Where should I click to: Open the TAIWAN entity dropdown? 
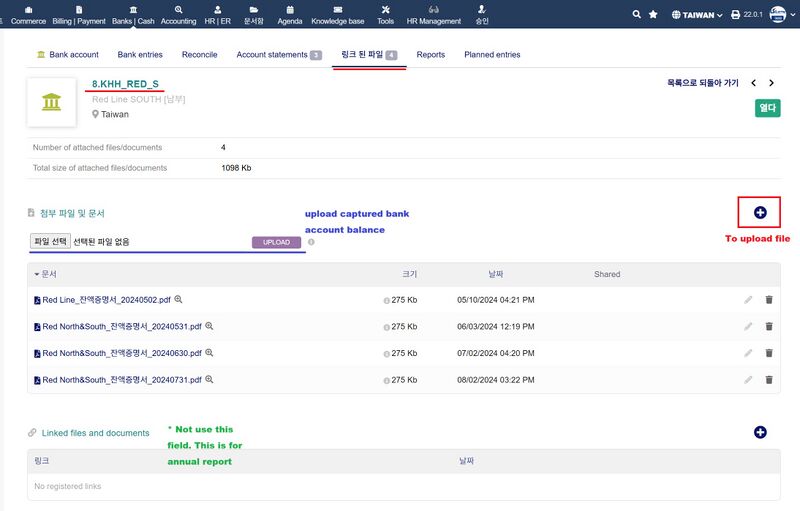click(x=697, y=15)
